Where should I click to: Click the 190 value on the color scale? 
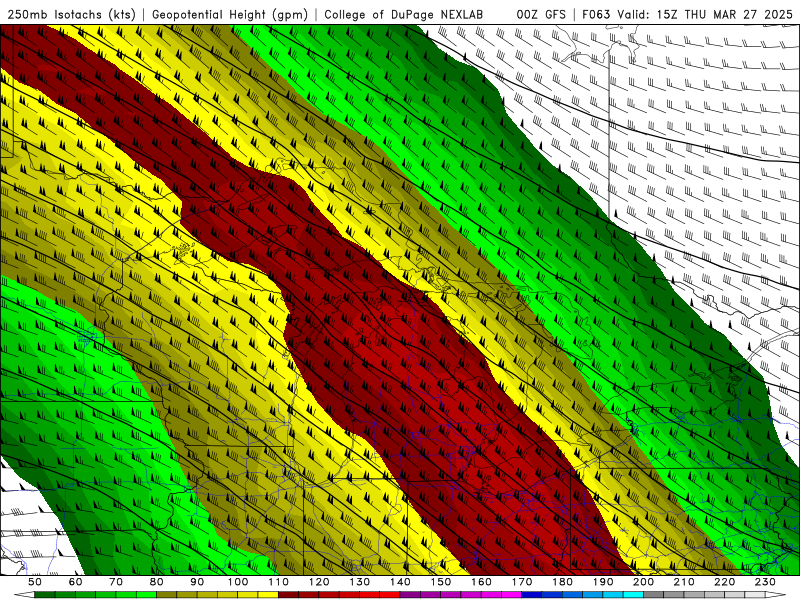[603, 582]
